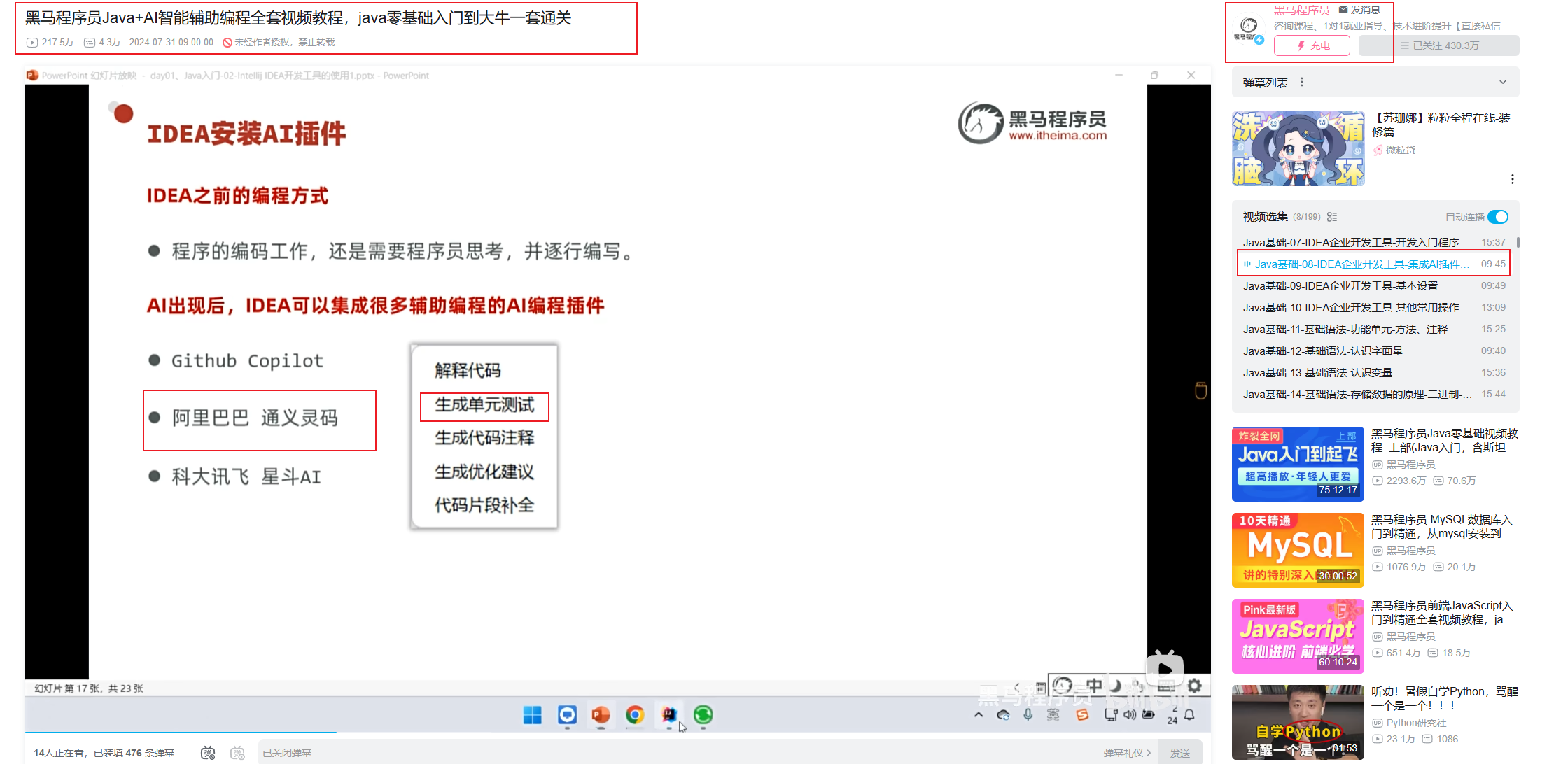Click the blue screen-recorder app in the taskbar
The width and height of the screenshot is (1568, 764).
pos(567,715)
